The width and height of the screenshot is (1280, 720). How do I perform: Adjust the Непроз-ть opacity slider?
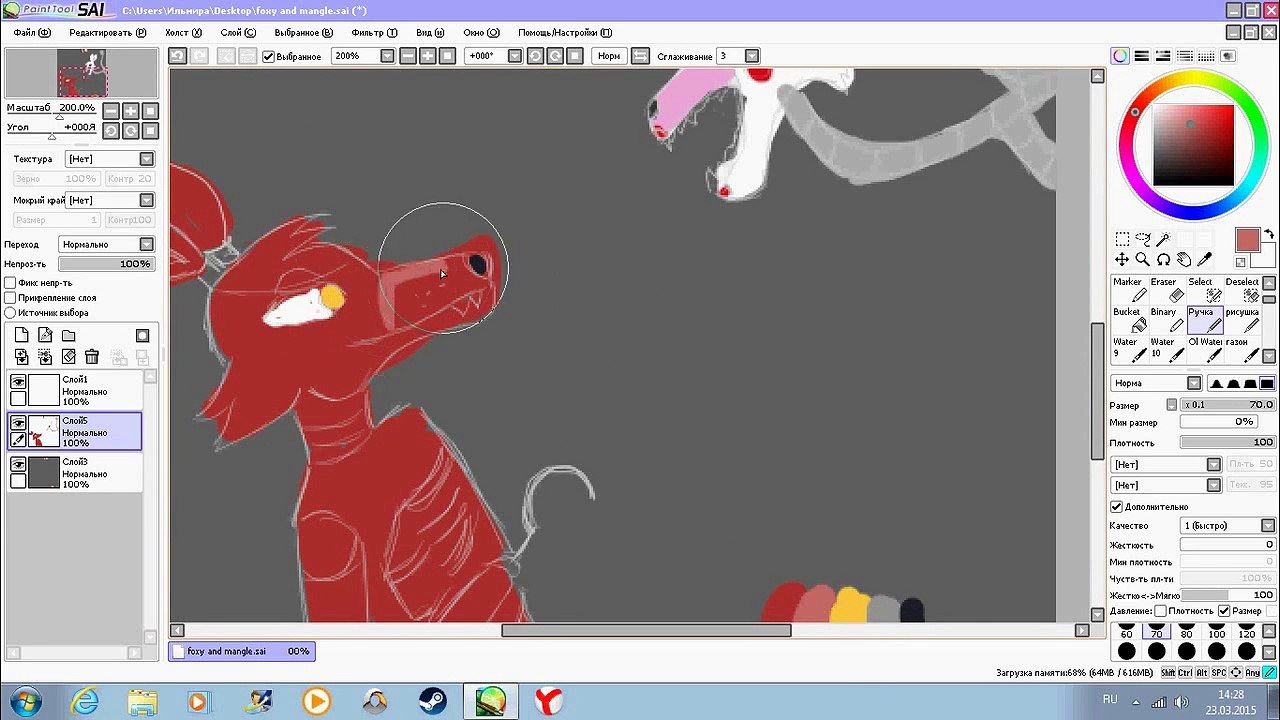(x=106, y=264)
